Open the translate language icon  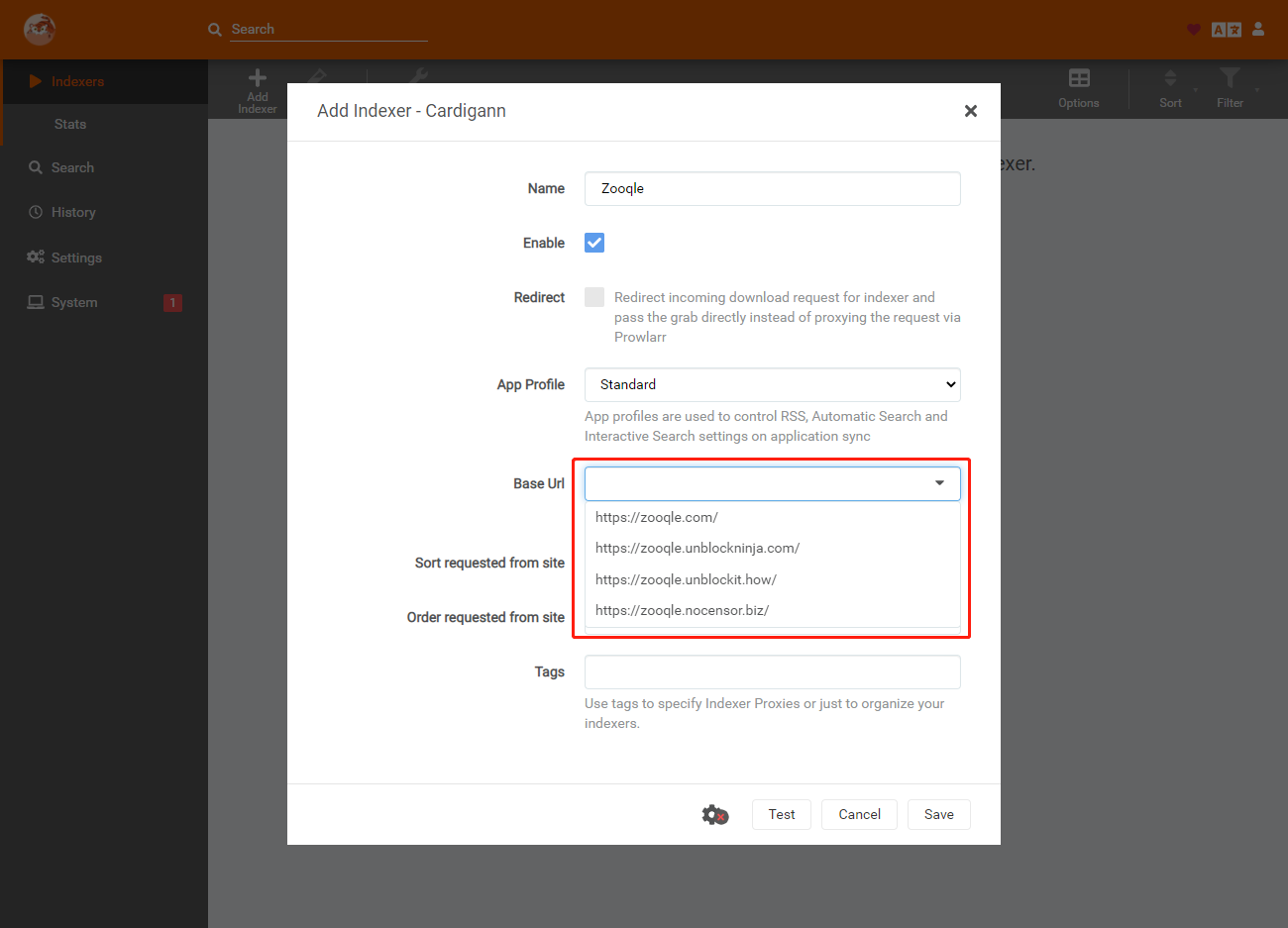pos(1227,30)
